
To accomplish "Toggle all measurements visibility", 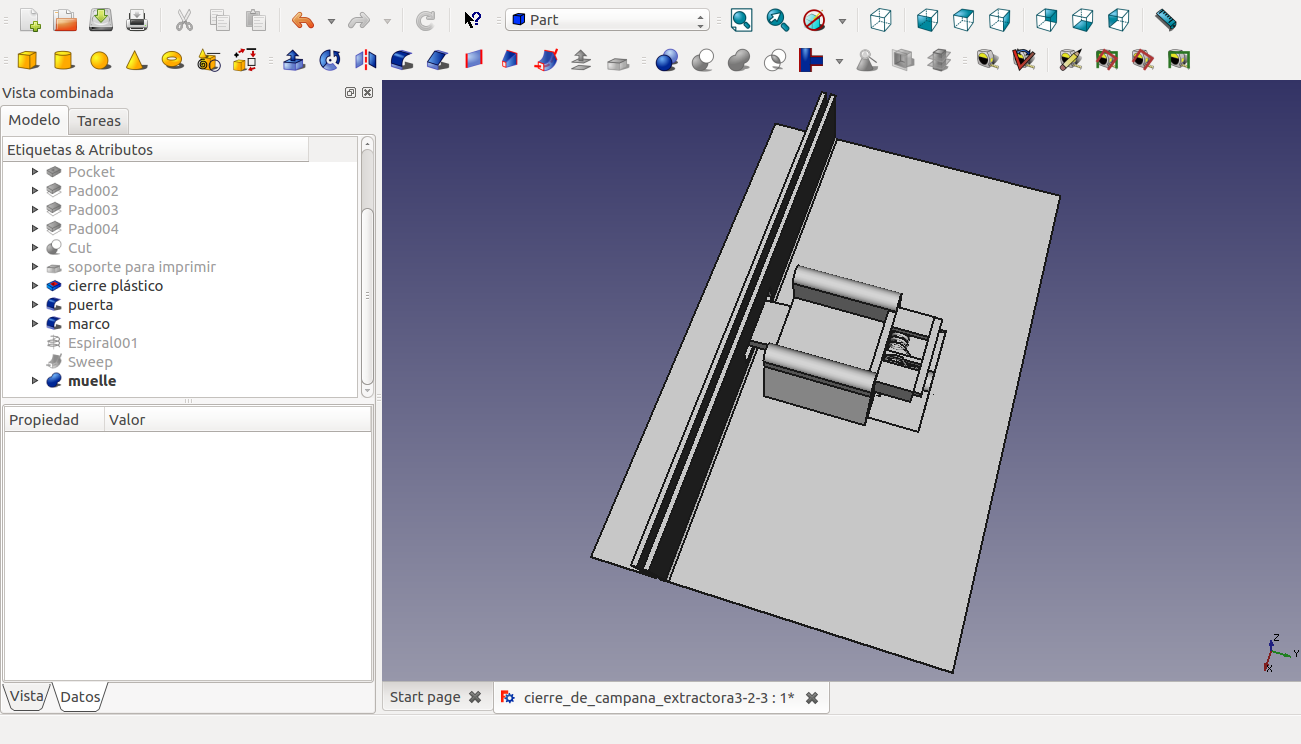I will tap(1106, 61).
